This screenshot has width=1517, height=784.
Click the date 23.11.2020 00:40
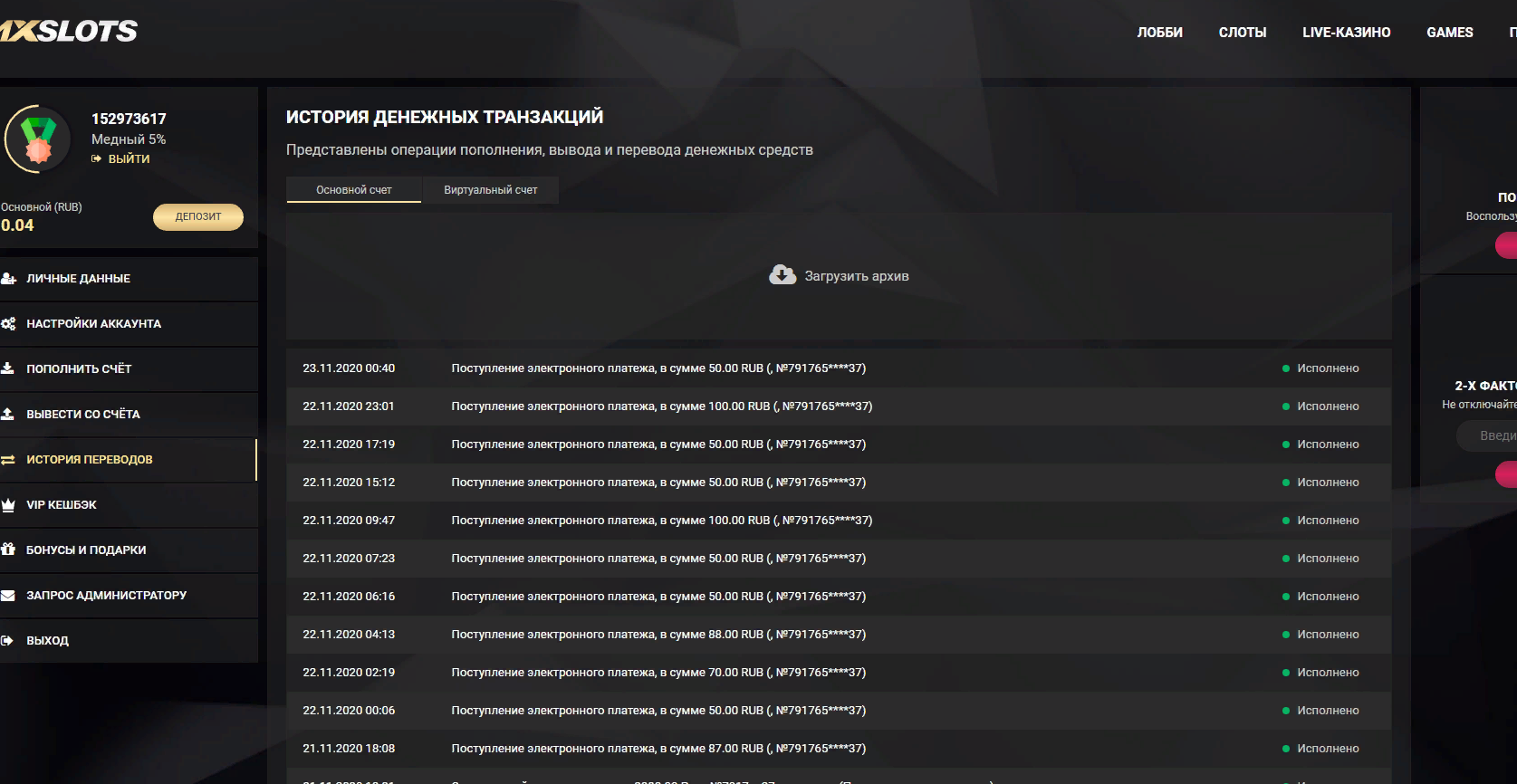[349, 368]
